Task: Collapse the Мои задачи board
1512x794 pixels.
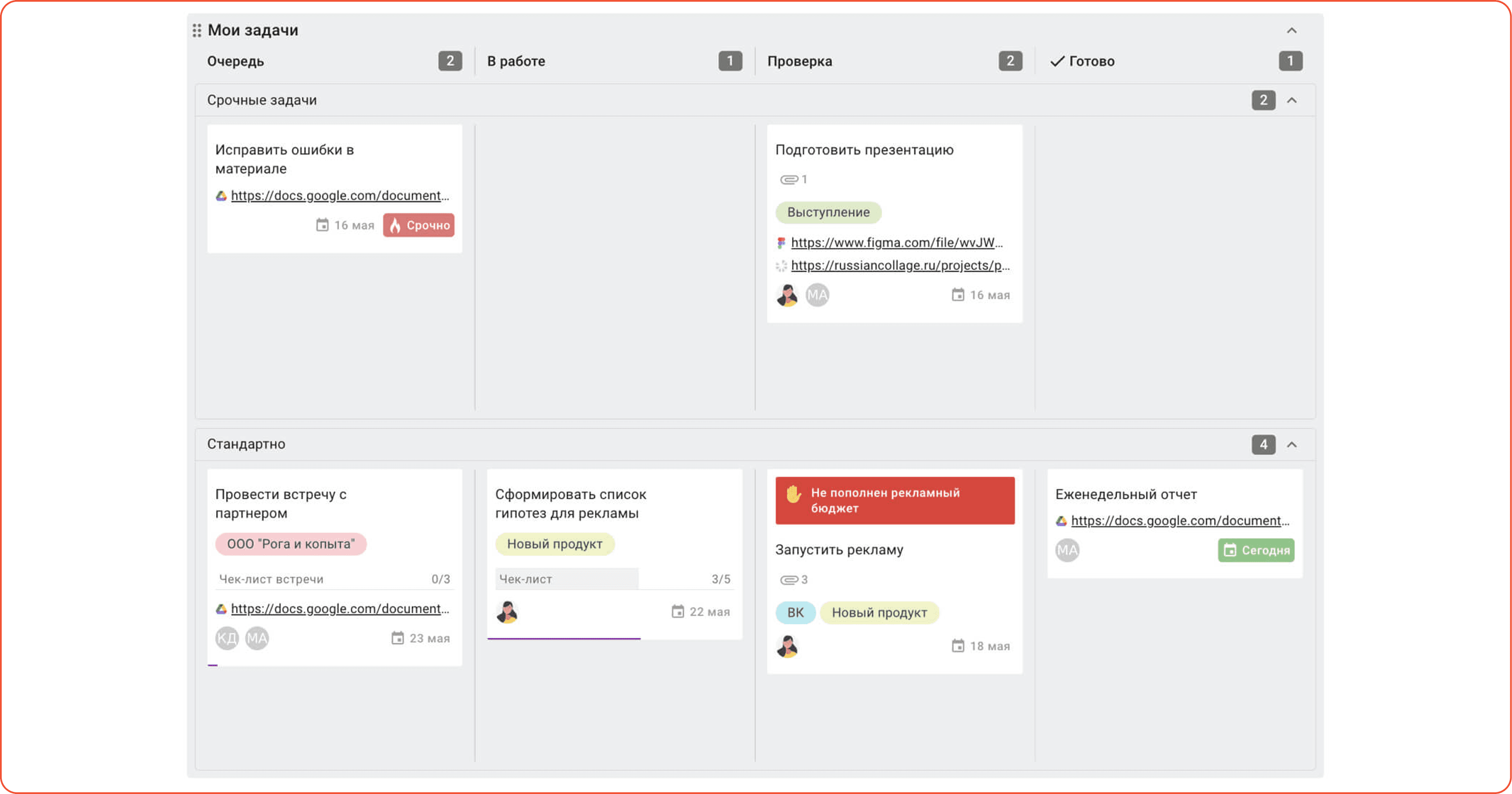Action: 1291,30
